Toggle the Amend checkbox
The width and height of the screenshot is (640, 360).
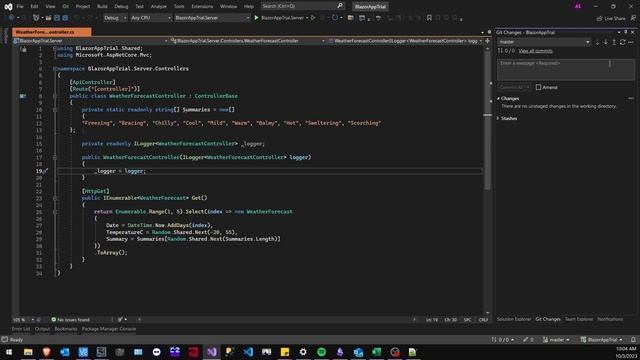coord(538,87)
